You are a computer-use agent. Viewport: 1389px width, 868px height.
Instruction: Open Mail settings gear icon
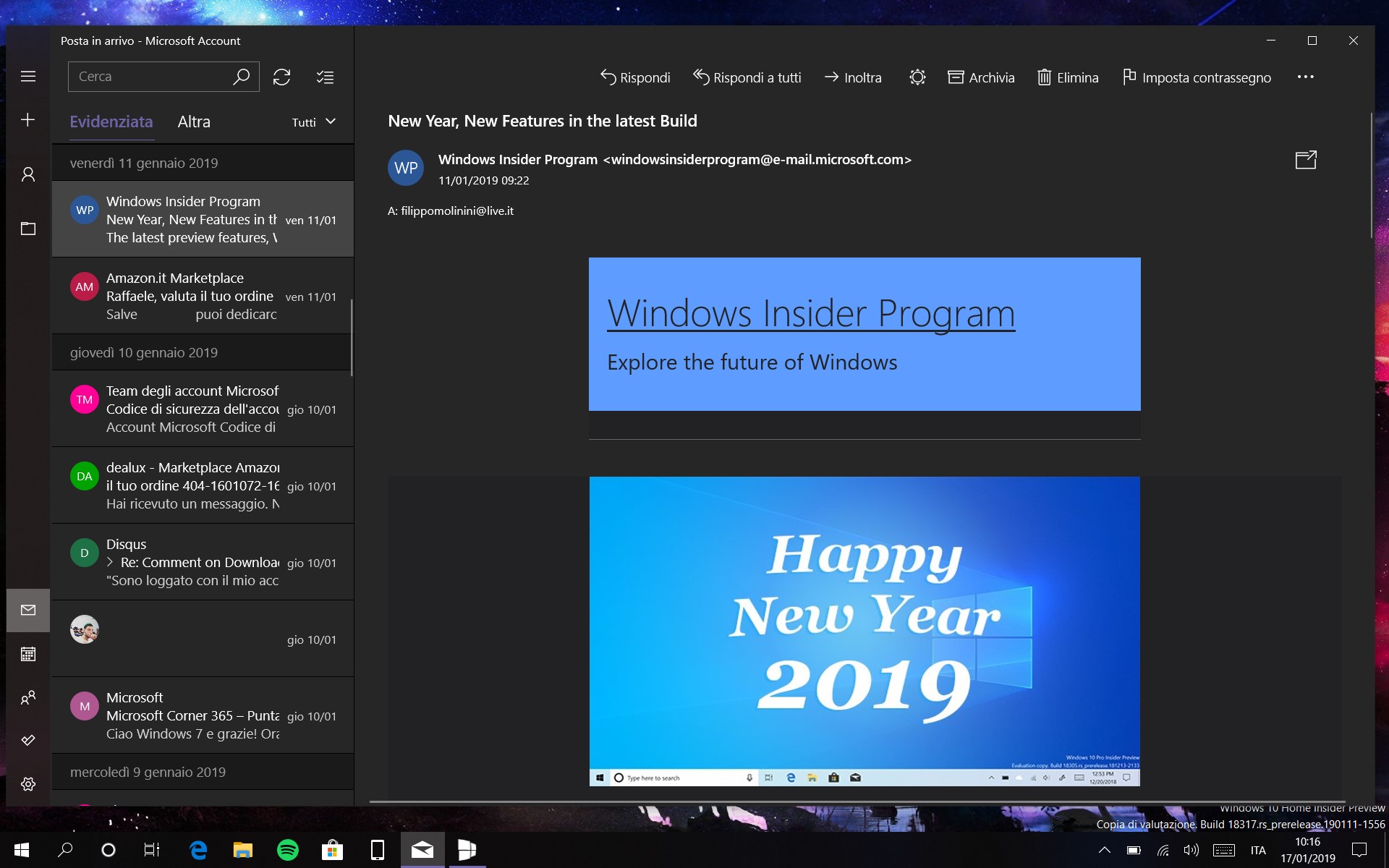click(28, 783)
